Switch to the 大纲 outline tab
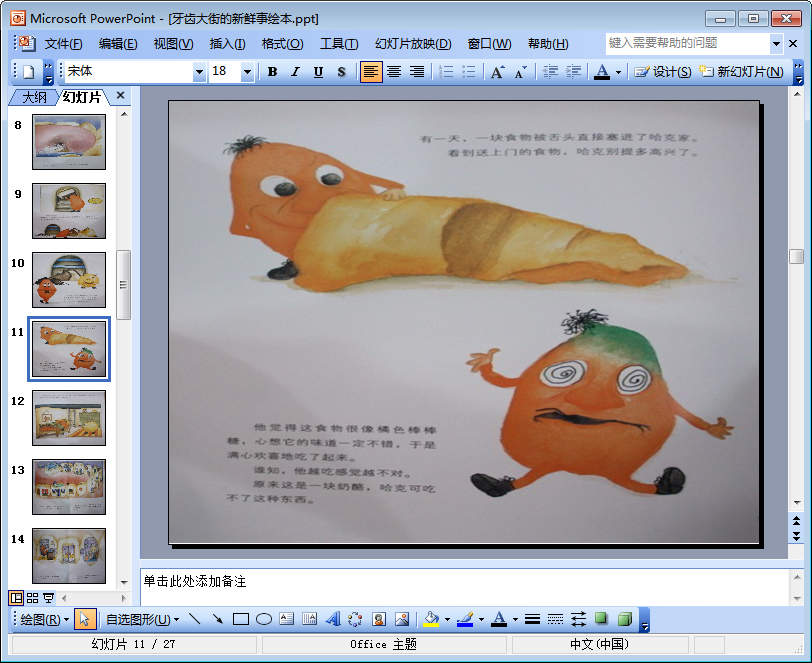This screenshot has height=663, width=812. [x=34, y=96]
